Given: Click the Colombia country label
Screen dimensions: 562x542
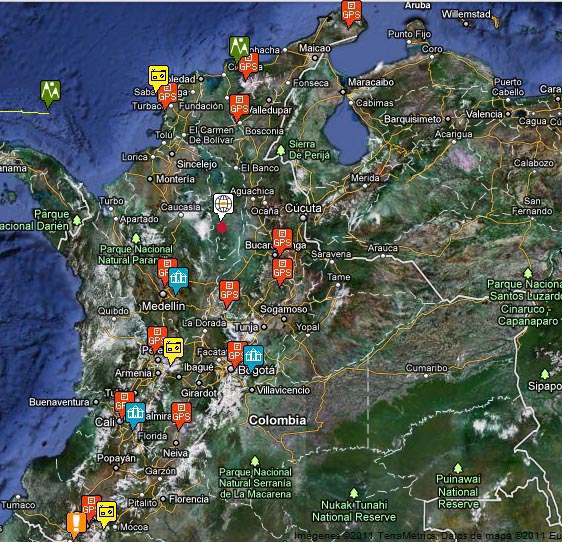Looking at the screenshot, I should point(278,420).
